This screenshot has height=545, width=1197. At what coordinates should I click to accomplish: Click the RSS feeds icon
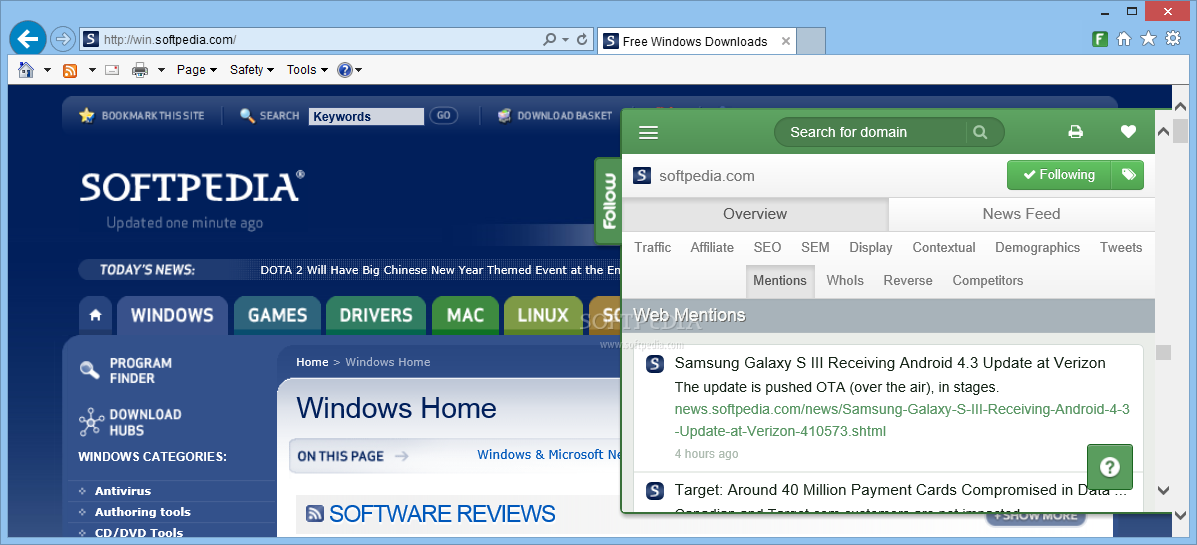[69, 70]
